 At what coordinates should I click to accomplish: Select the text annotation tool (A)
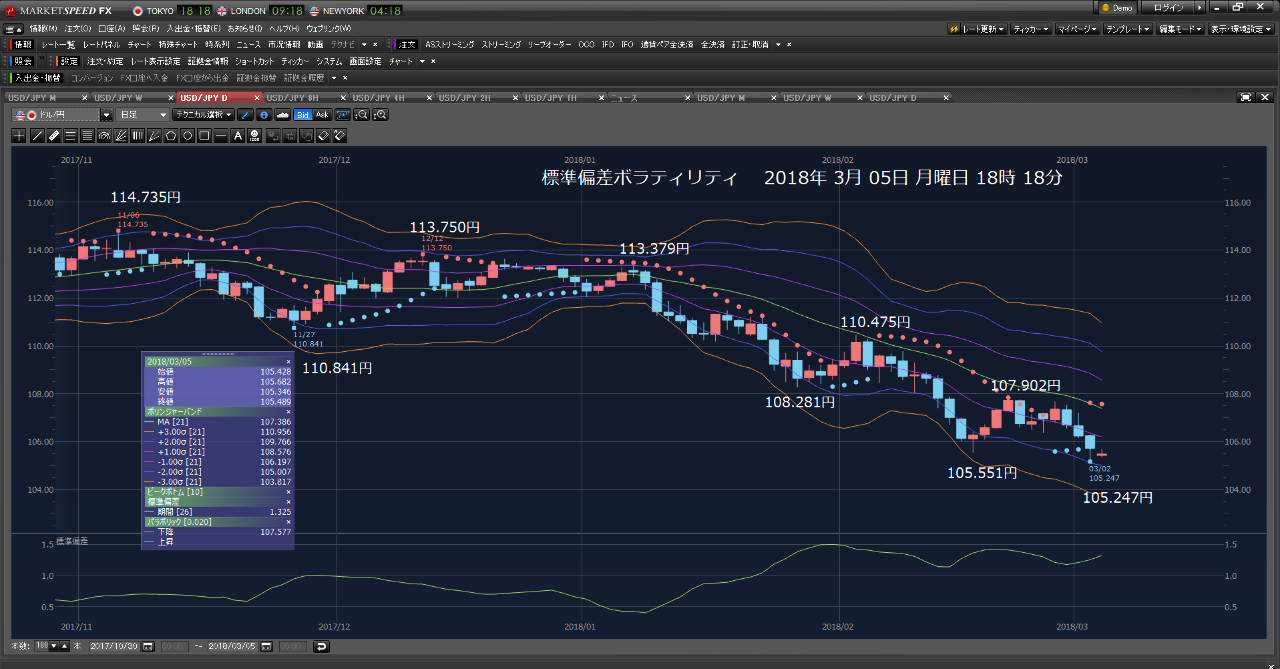(238, 135)
